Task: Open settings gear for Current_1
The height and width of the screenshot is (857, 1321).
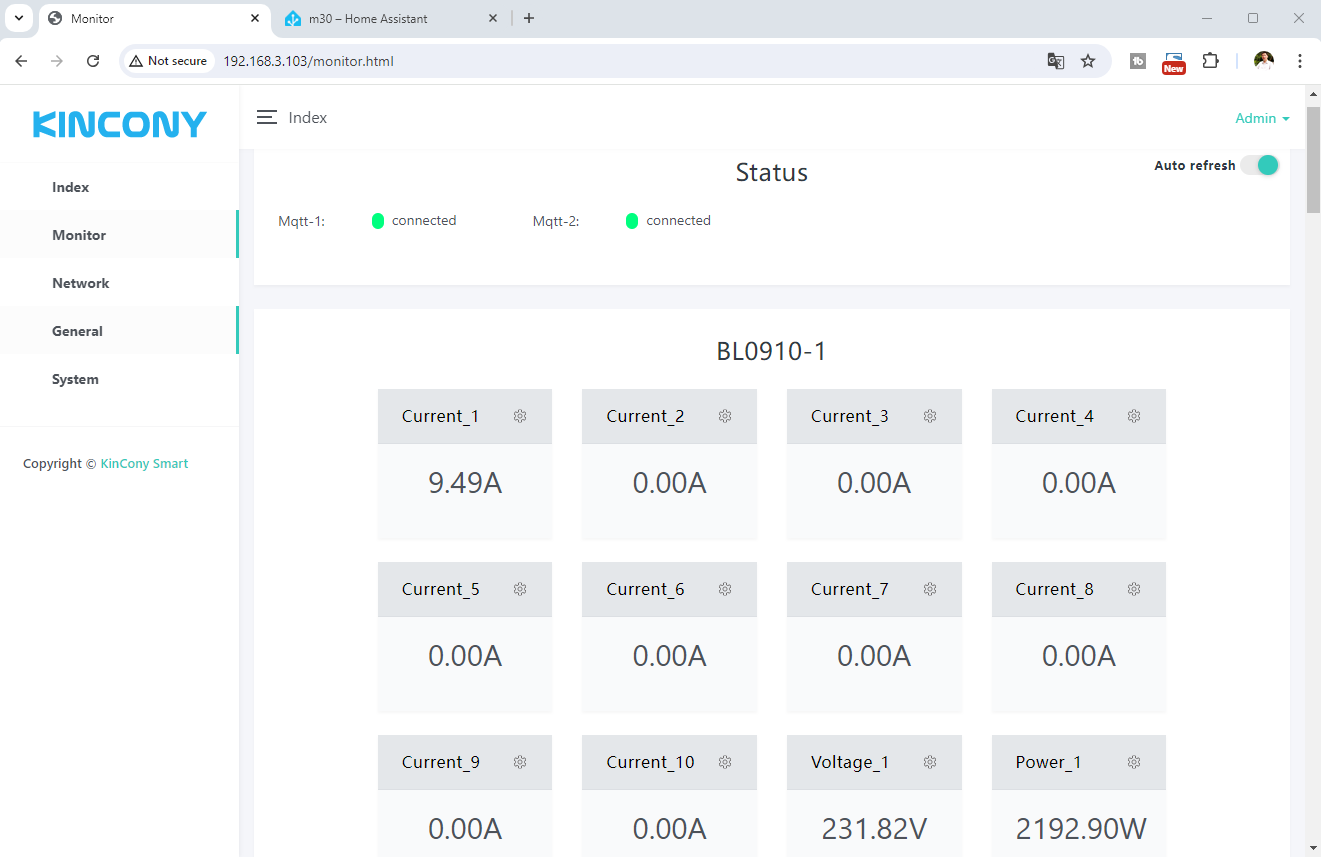Action: (520, 416)
